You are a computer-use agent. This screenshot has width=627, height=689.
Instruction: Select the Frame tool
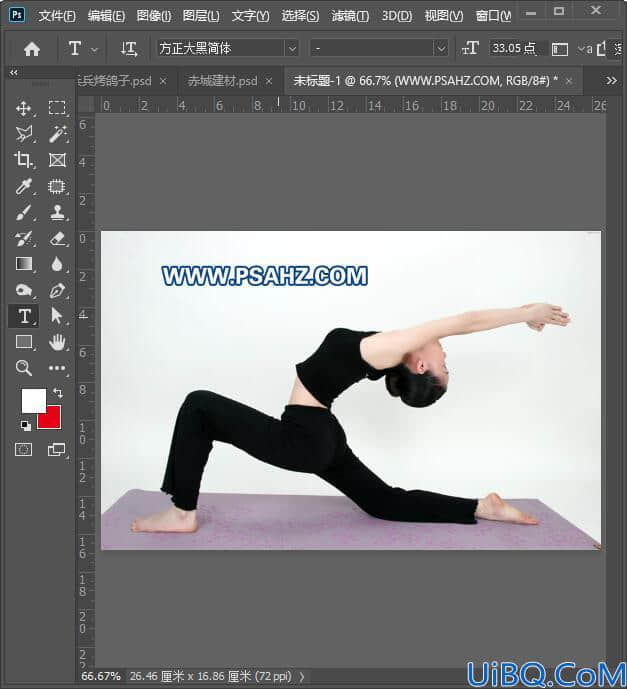(57, 160)
